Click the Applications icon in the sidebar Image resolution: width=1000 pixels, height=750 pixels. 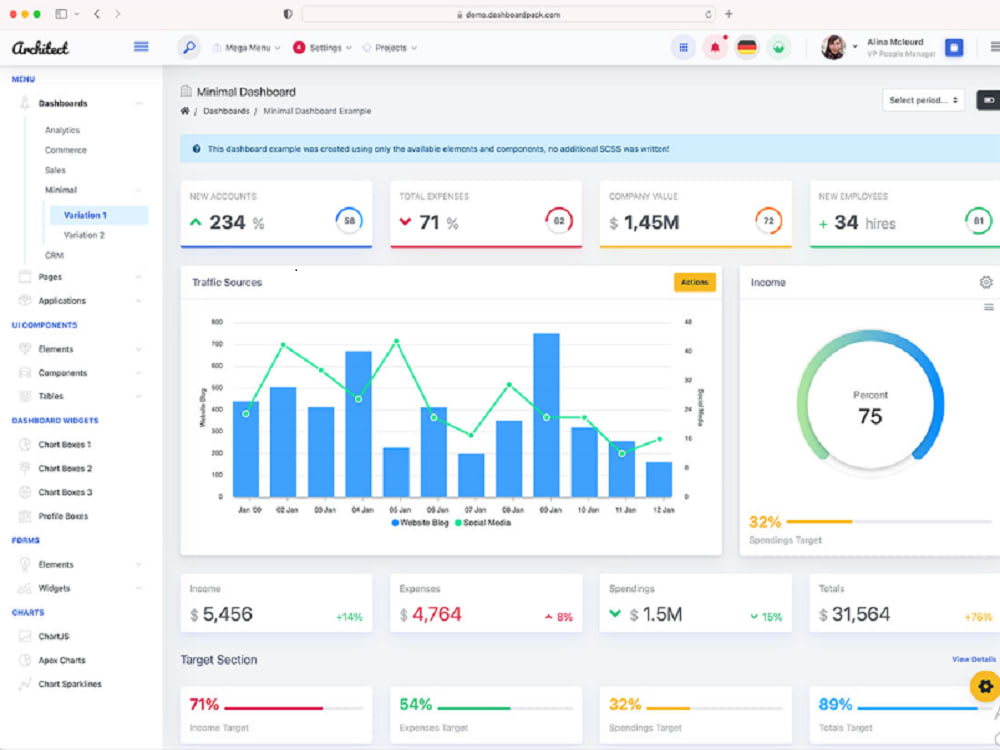click(x=25, y=300)
